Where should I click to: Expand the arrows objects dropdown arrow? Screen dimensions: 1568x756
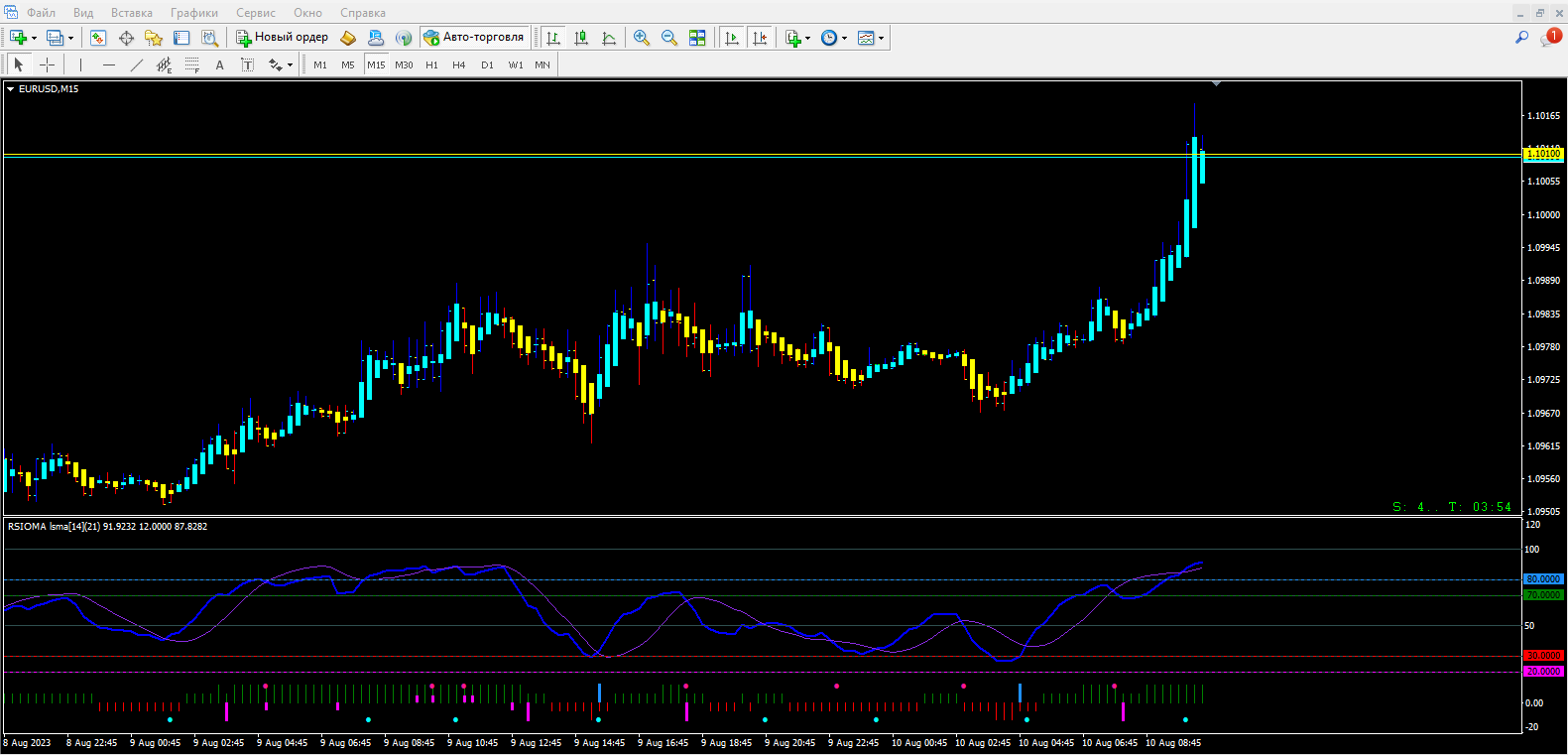(x=290, y=64)
